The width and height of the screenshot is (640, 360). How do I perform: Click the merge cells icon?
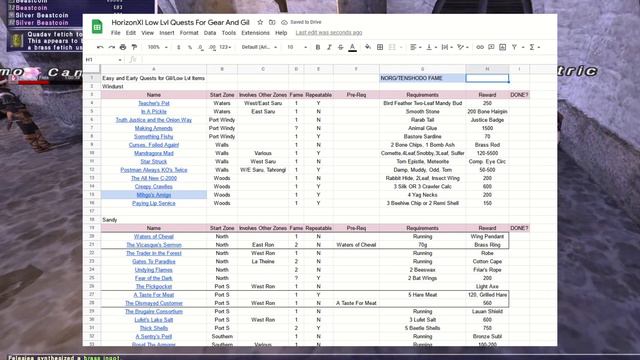pyautogui.click(x=392, y=47)
